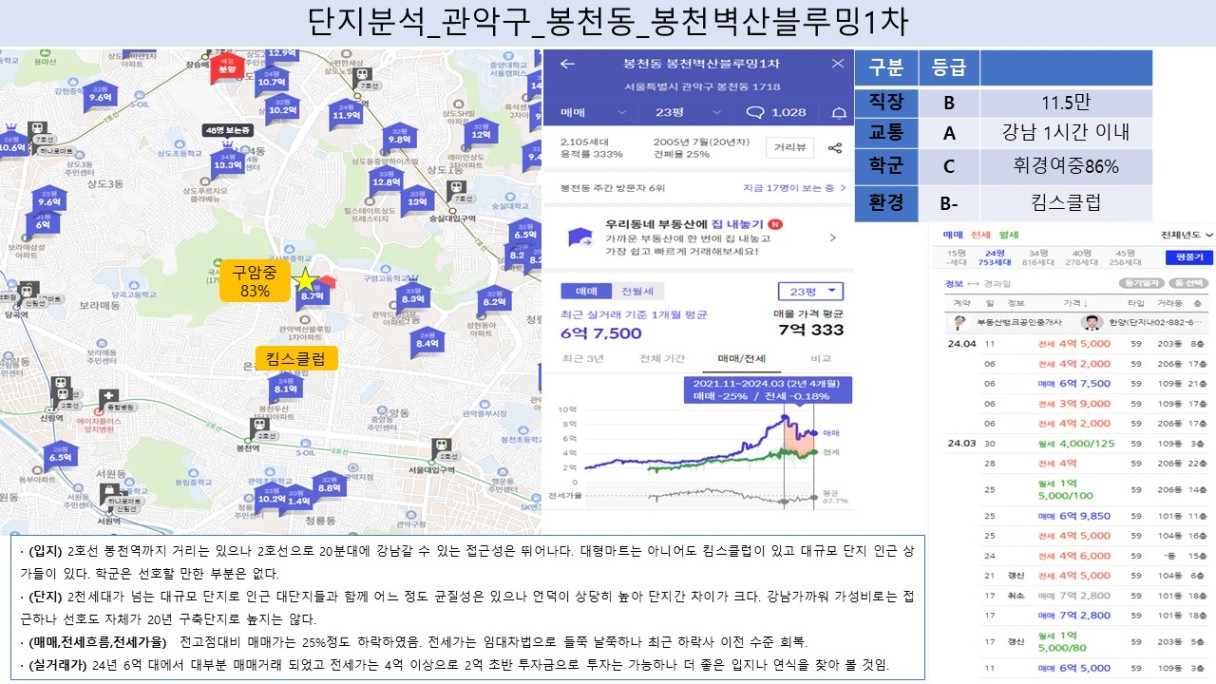The image size is (1216, 684).
Task: Open the 집 내놓기 banner house icon
Action: click(x=579, y=237)
